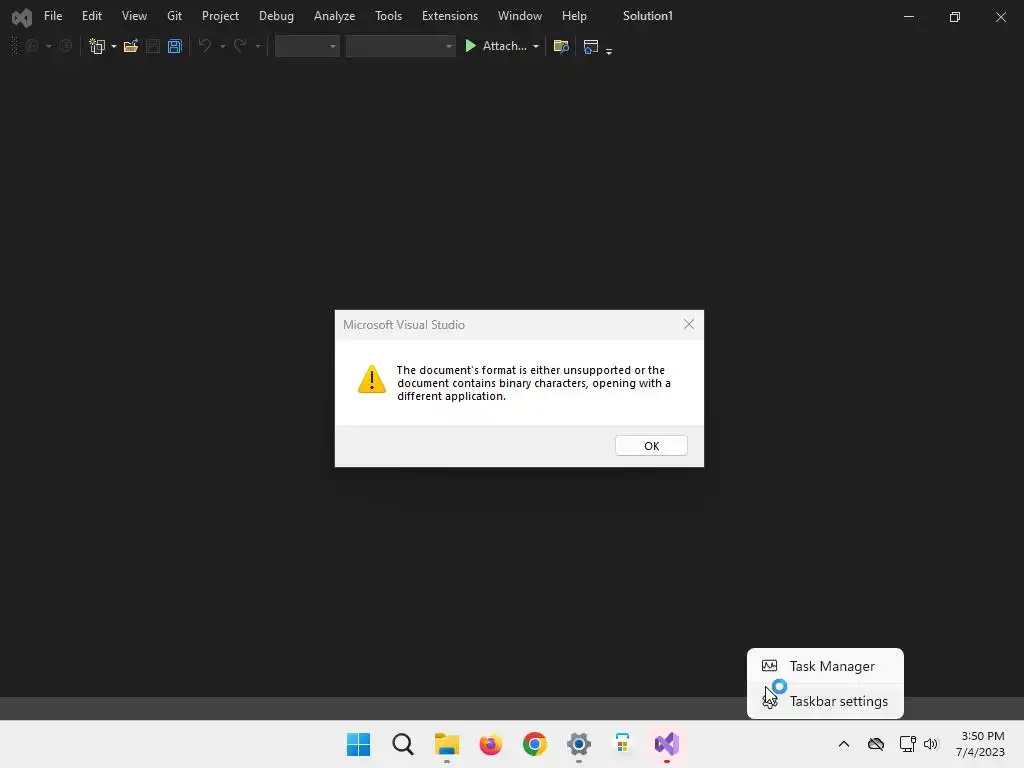Select Taskbar settings from context menu
Image resolution: width=1024 pixels, height=768 pixels.
825,701
